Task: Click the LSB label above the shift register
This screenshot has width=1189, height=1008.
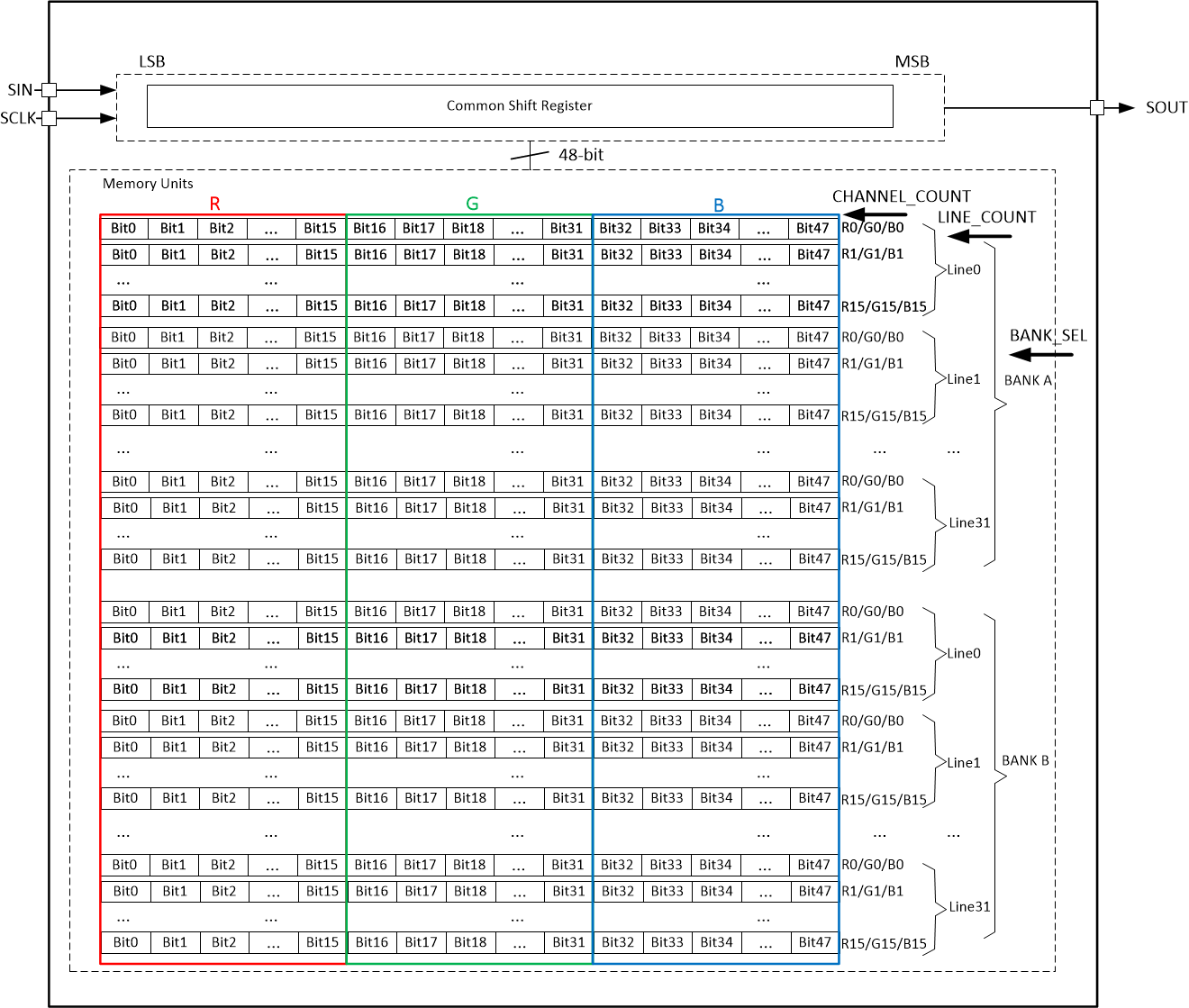Action: 151,61
